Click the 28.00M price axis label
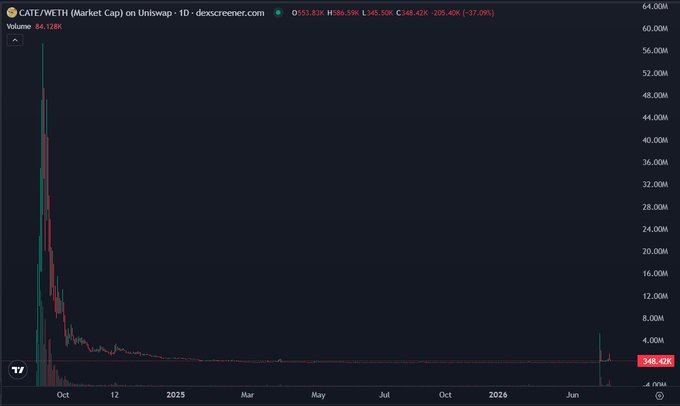 [655, 207]
